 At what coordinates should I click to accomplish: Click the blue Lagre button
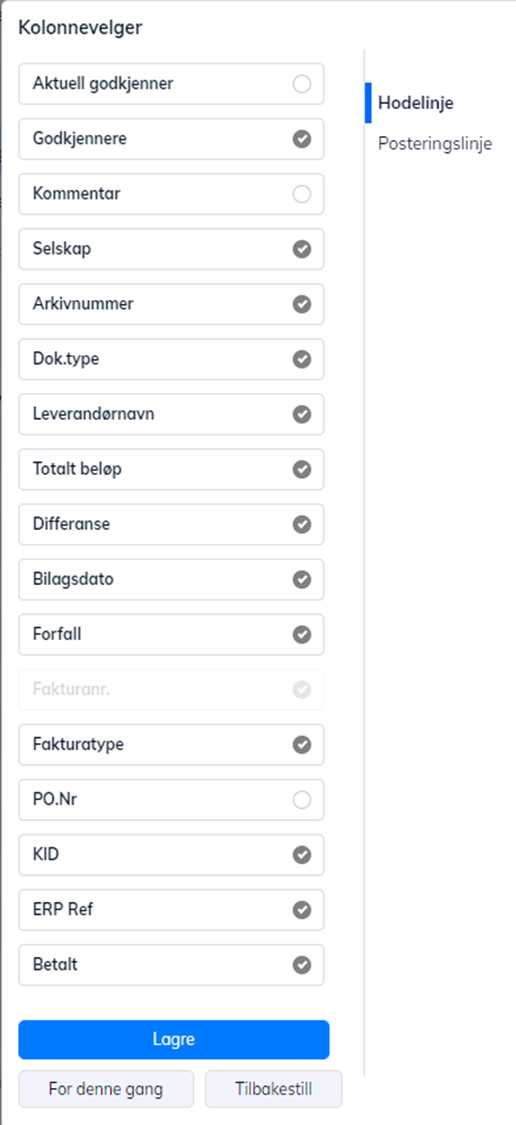click(174, 1040)
